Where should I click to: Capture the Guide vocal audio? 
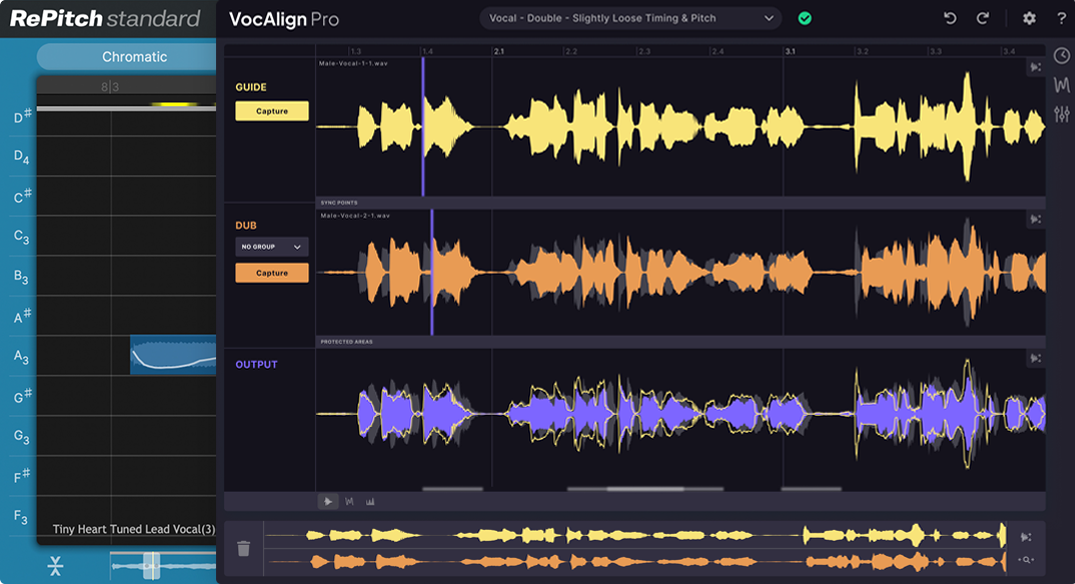pos(271,110)
